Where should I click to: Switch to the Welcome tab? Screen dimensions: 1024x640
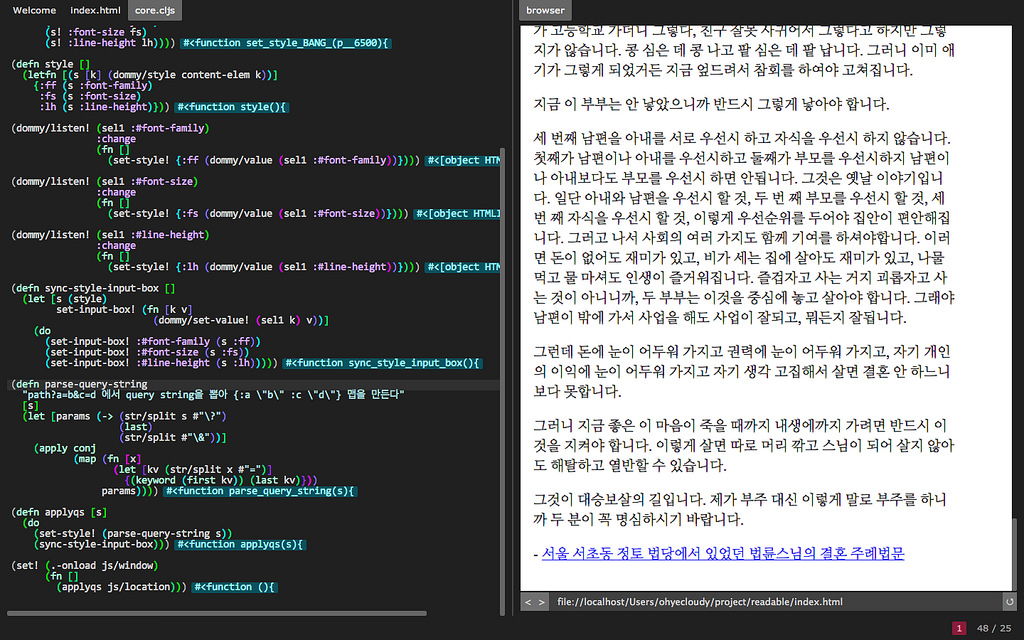pos(34,10)
